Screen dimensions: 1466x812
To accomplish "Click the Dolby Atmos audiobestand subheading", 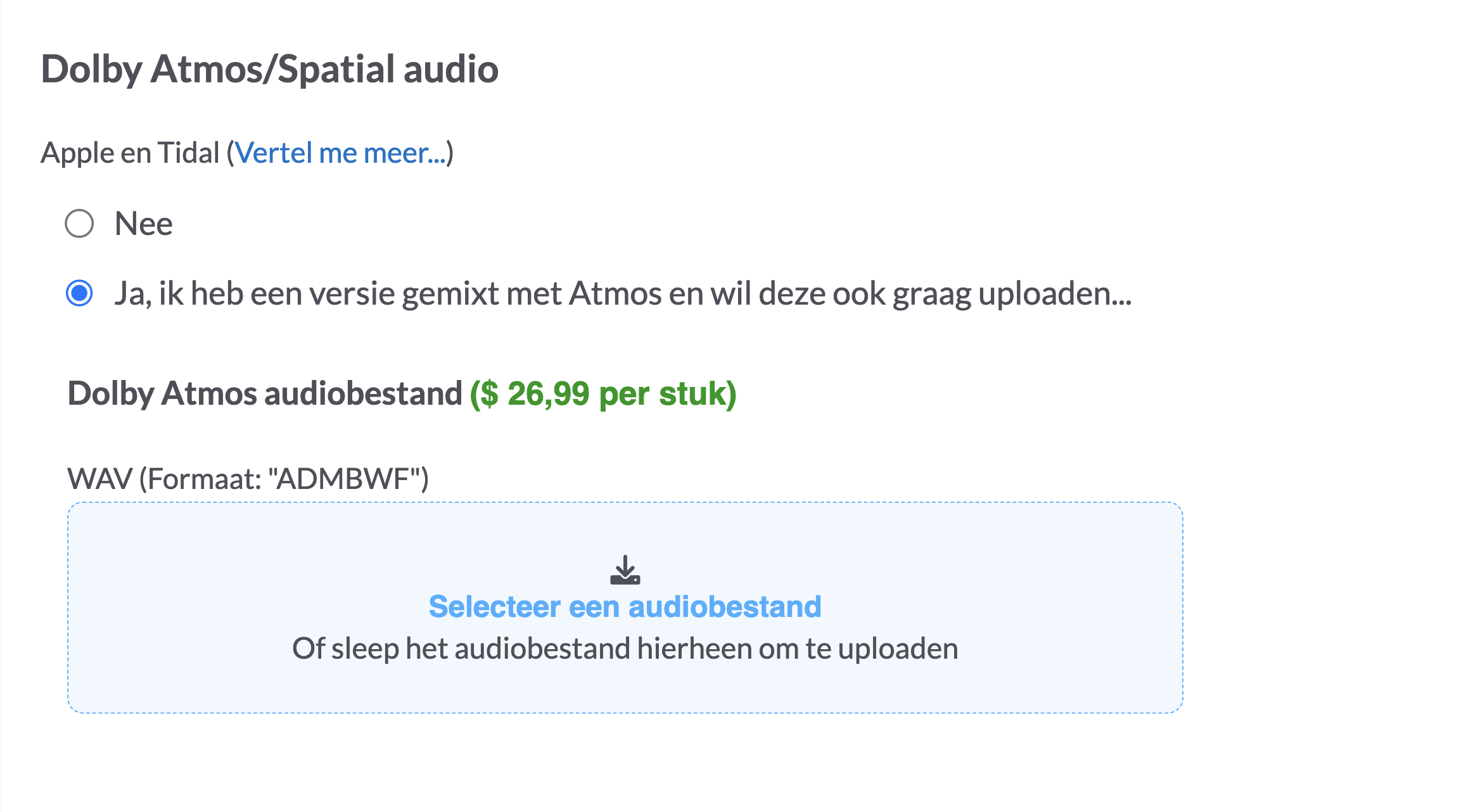I will click(x=265, y=393).
